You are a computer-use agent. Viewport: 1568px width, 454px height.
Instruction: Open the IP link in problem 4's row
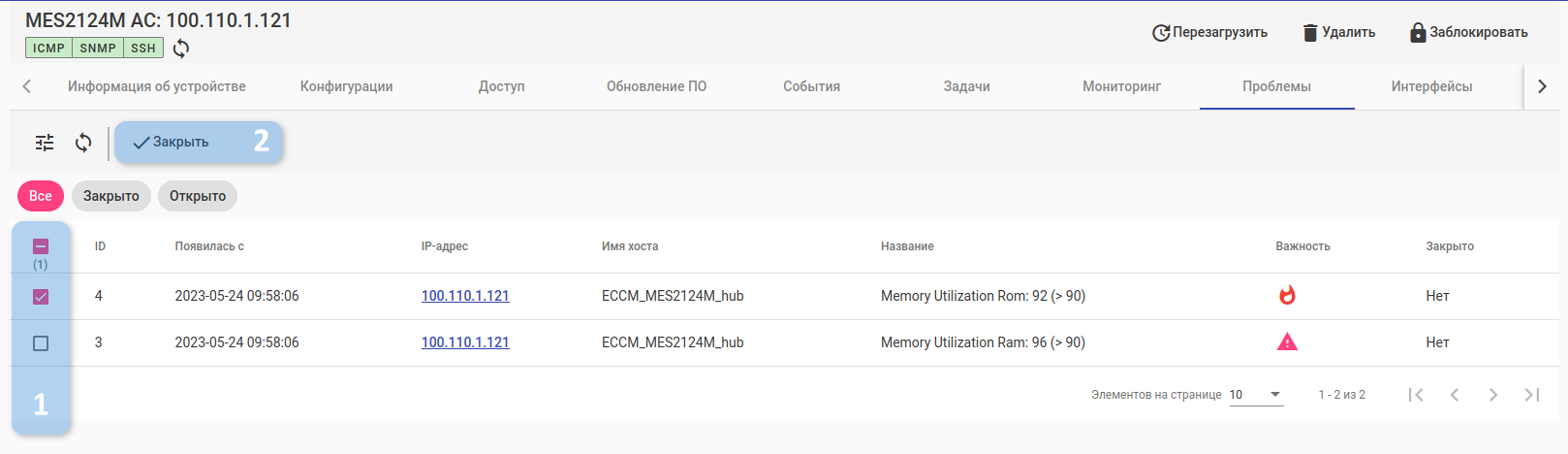[465, 296]
